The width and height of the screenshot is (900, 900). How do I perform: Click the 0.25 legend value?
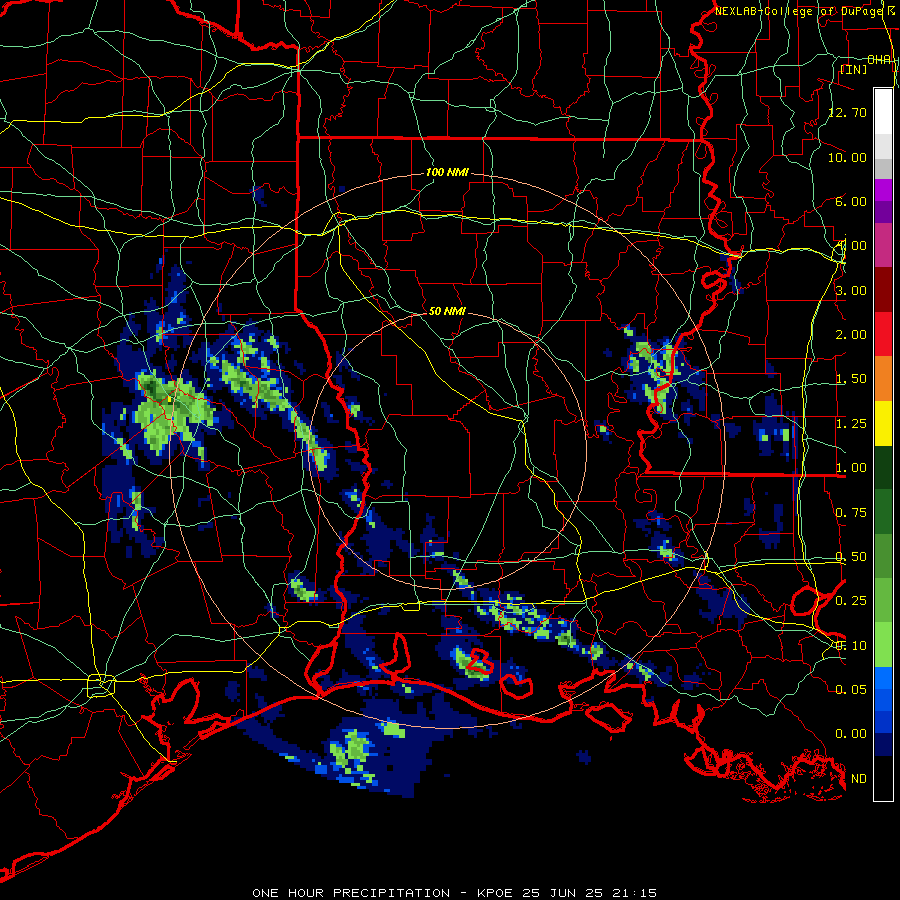851,601
